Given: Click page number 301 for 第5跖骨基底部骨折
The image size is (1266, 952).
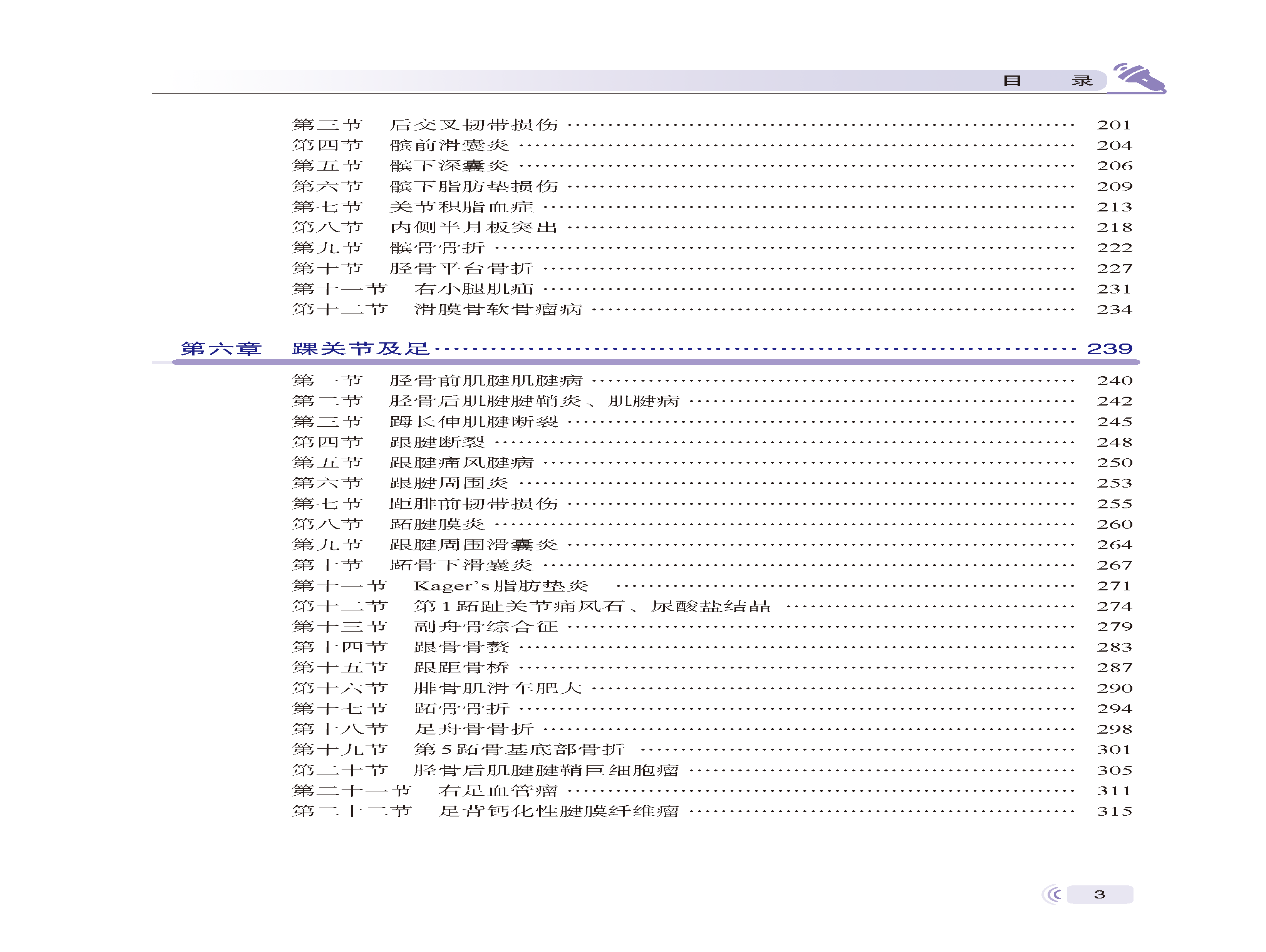Looking at the screenshot, I should point(1114,749).
